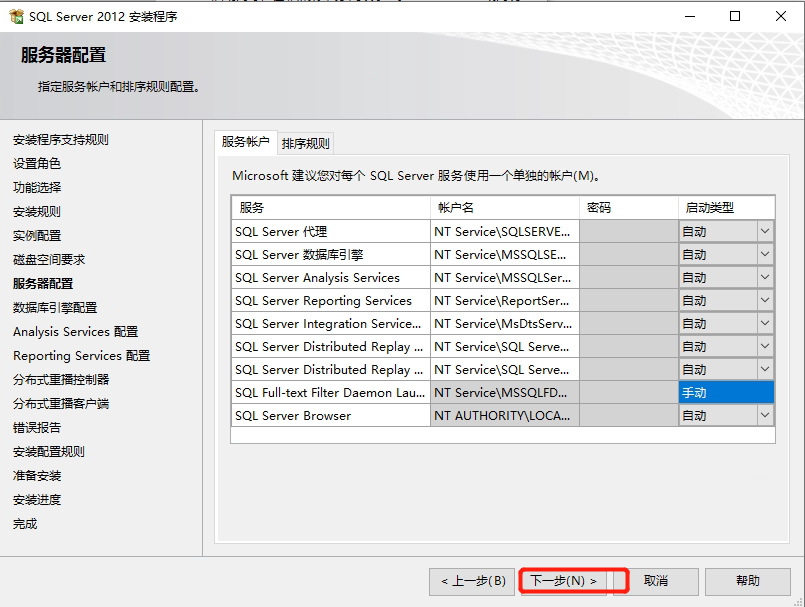This screenshot has width=805, height=607.
Task: Select 服务器配置 step in sidebar
Action: (43, 283)
